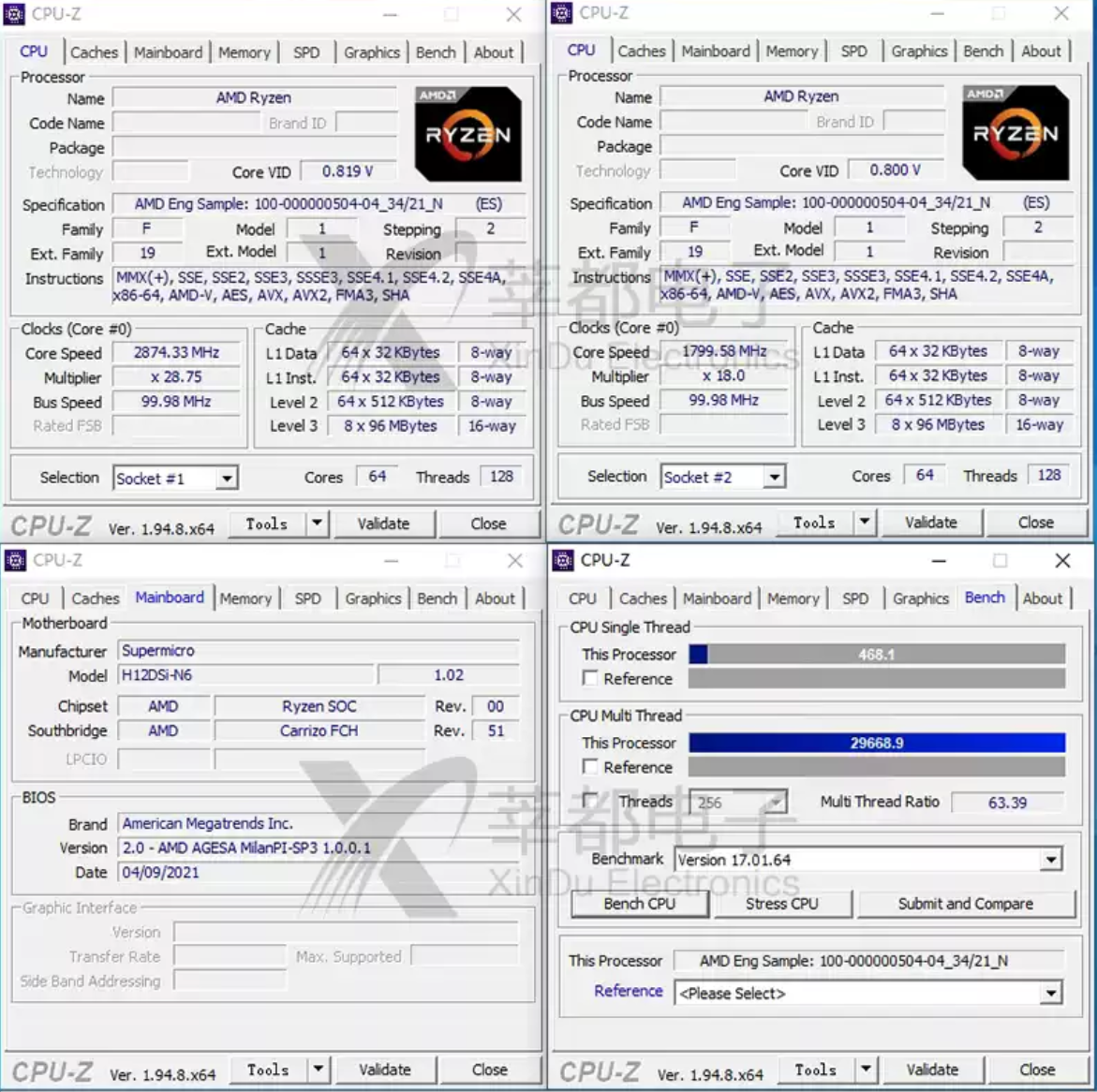The width and height of the screenshot is (1097, 1092).
Task: Enable single thread Reference checkbox
Action: [x=590, y=679]
